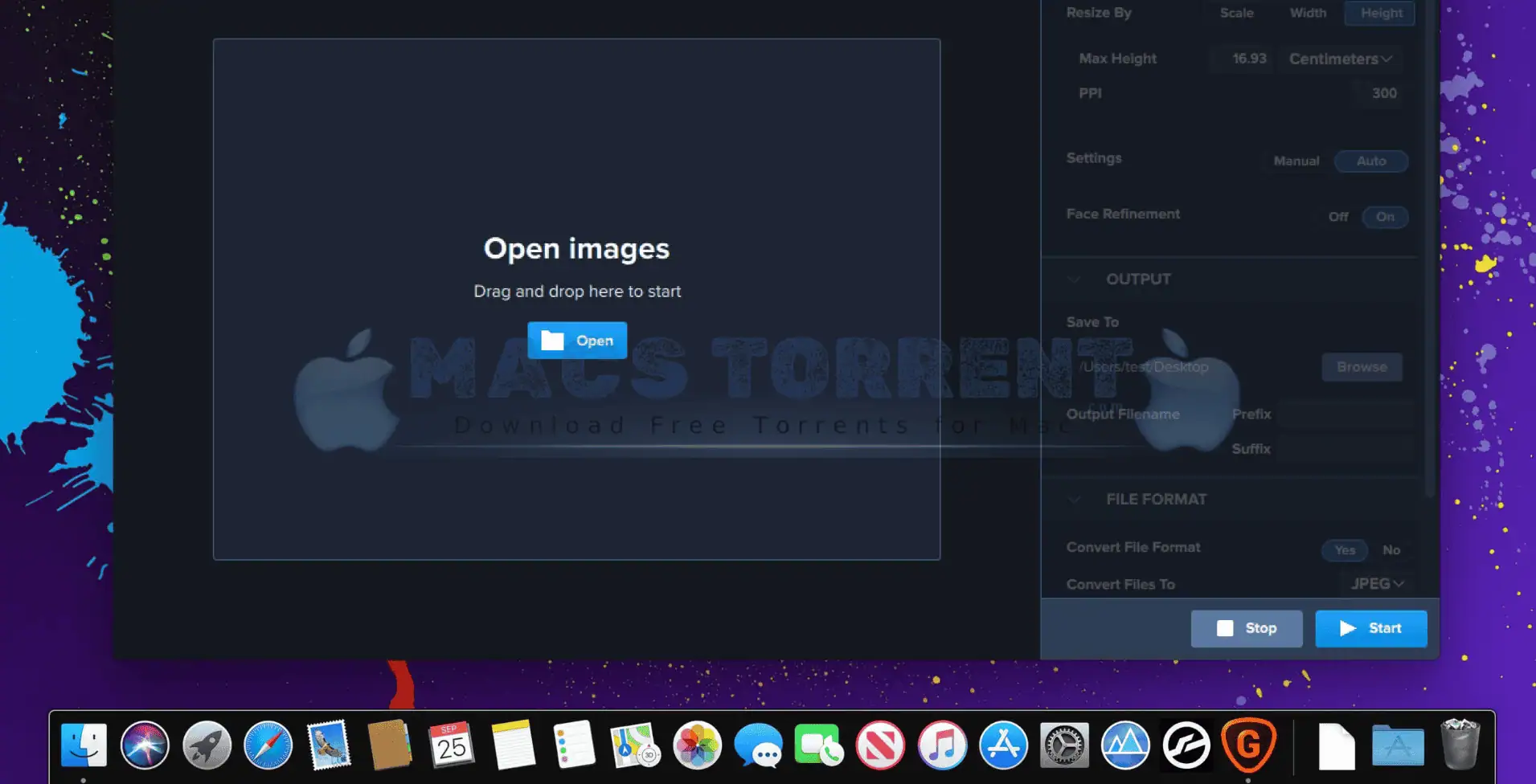Switch Settings to Auto
Viewport: 1536px width, 784px height.
[x=1371, y=161]
